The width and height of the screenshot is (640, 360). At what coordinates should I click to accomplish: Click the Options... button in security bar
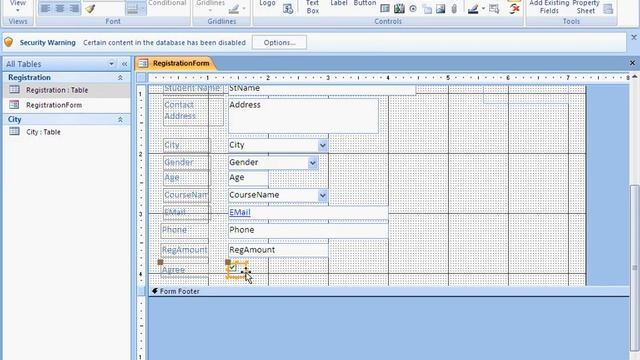pos(279,42)
